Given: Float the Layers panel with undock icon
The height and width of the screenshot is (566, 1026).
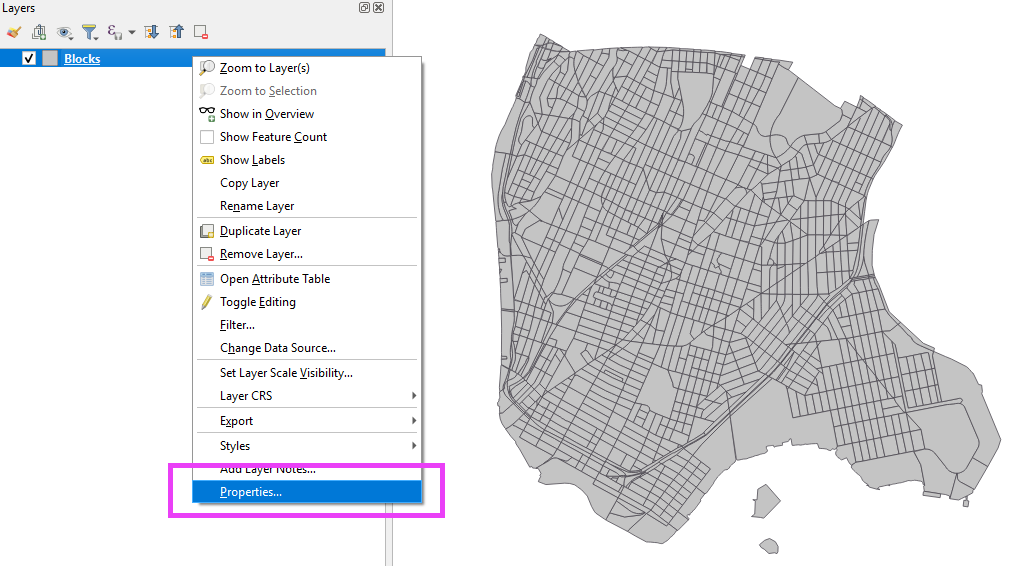Looking at the screenshot, I should (364, 8).
